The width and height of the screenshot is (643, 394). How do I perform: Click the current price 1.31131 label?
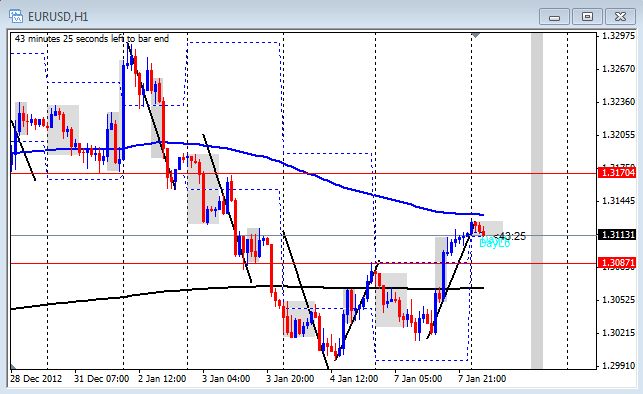click(x=617, y=235)
